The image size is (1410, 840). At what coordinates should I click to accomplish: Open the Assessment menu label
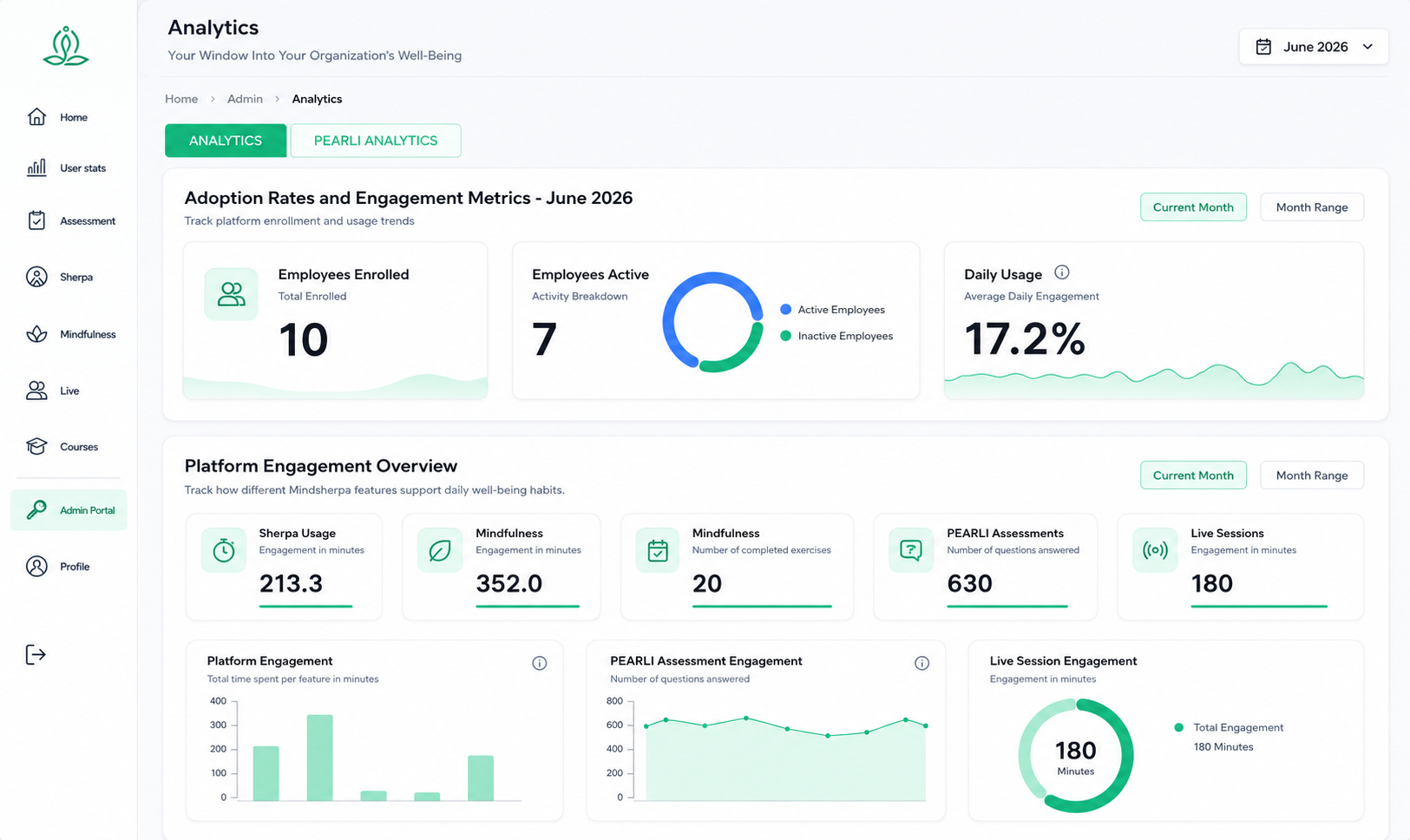(x=88, y=221)
